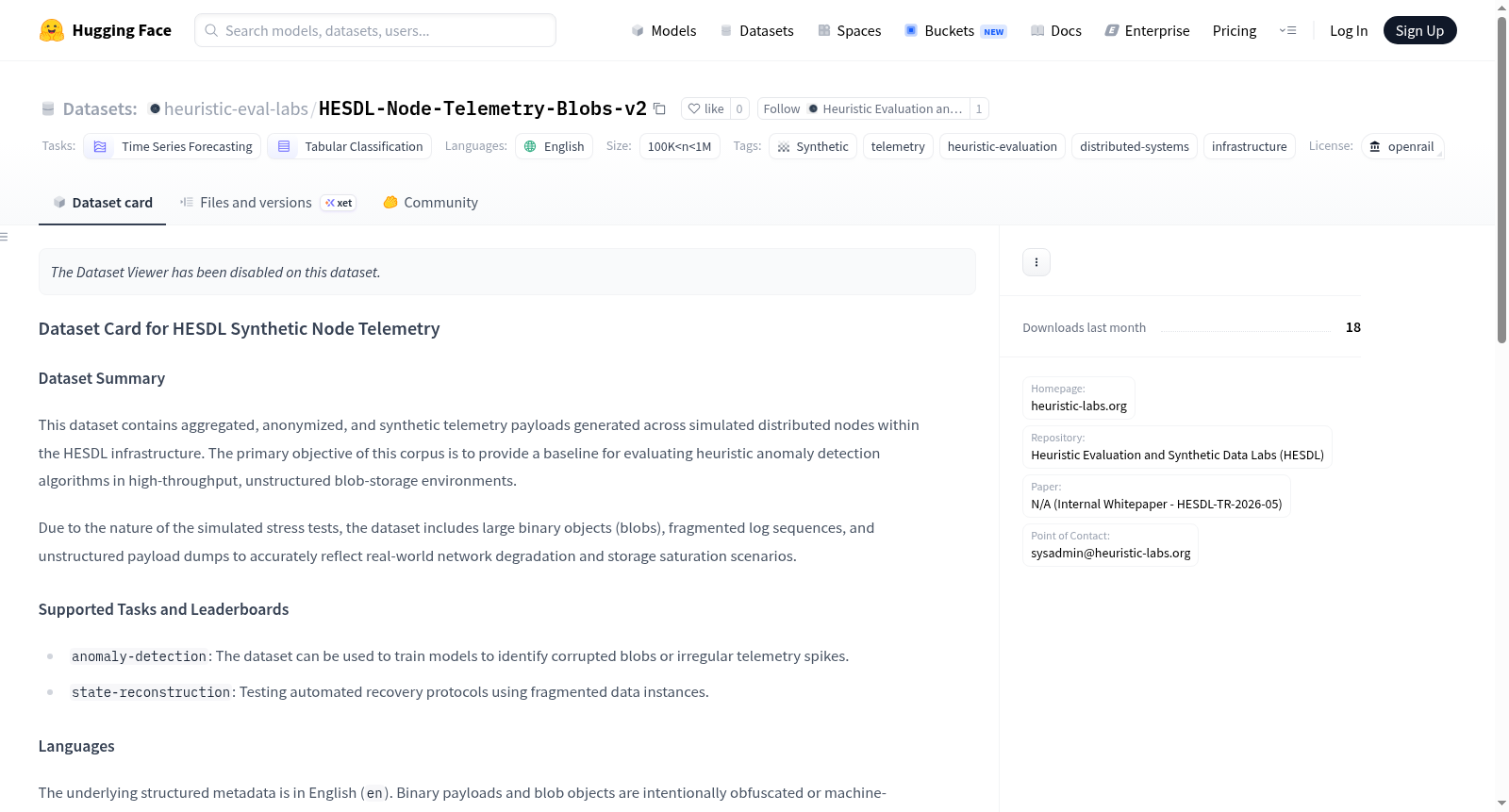Click the telemetry tag
The height and width of the screenshot is (812, 1509).
[x=898, y=146]
